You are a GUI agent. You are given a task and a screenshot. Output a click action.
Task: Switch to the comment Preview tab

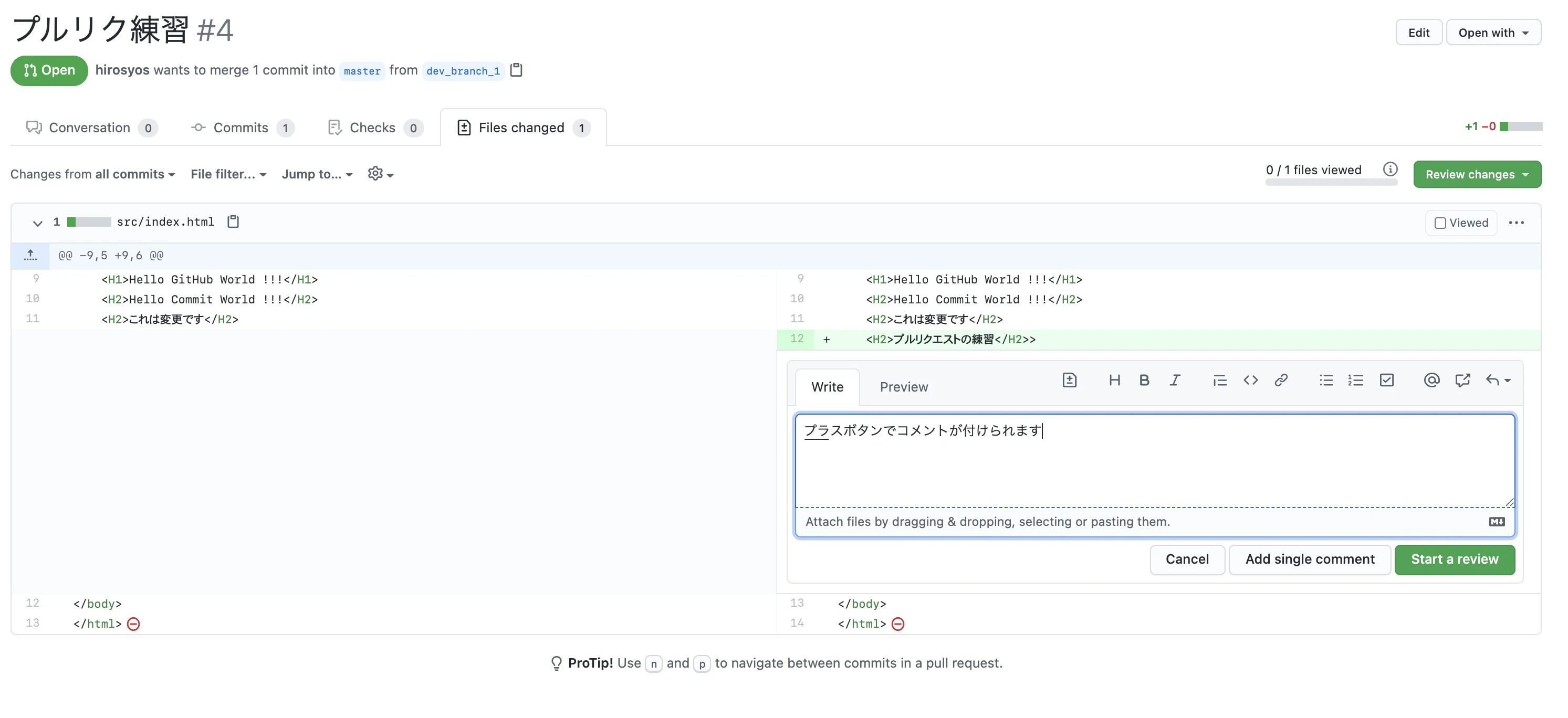pos(903,387)
